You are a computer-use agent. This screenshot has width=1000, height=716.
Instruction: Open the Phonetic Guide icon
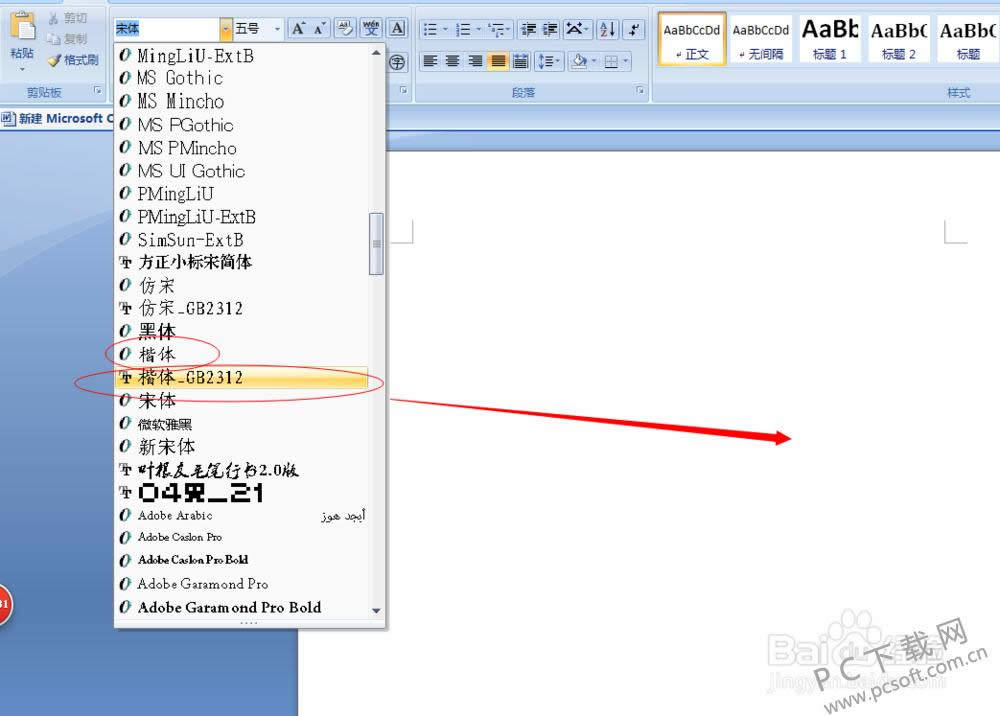click(x=371, y=28)
